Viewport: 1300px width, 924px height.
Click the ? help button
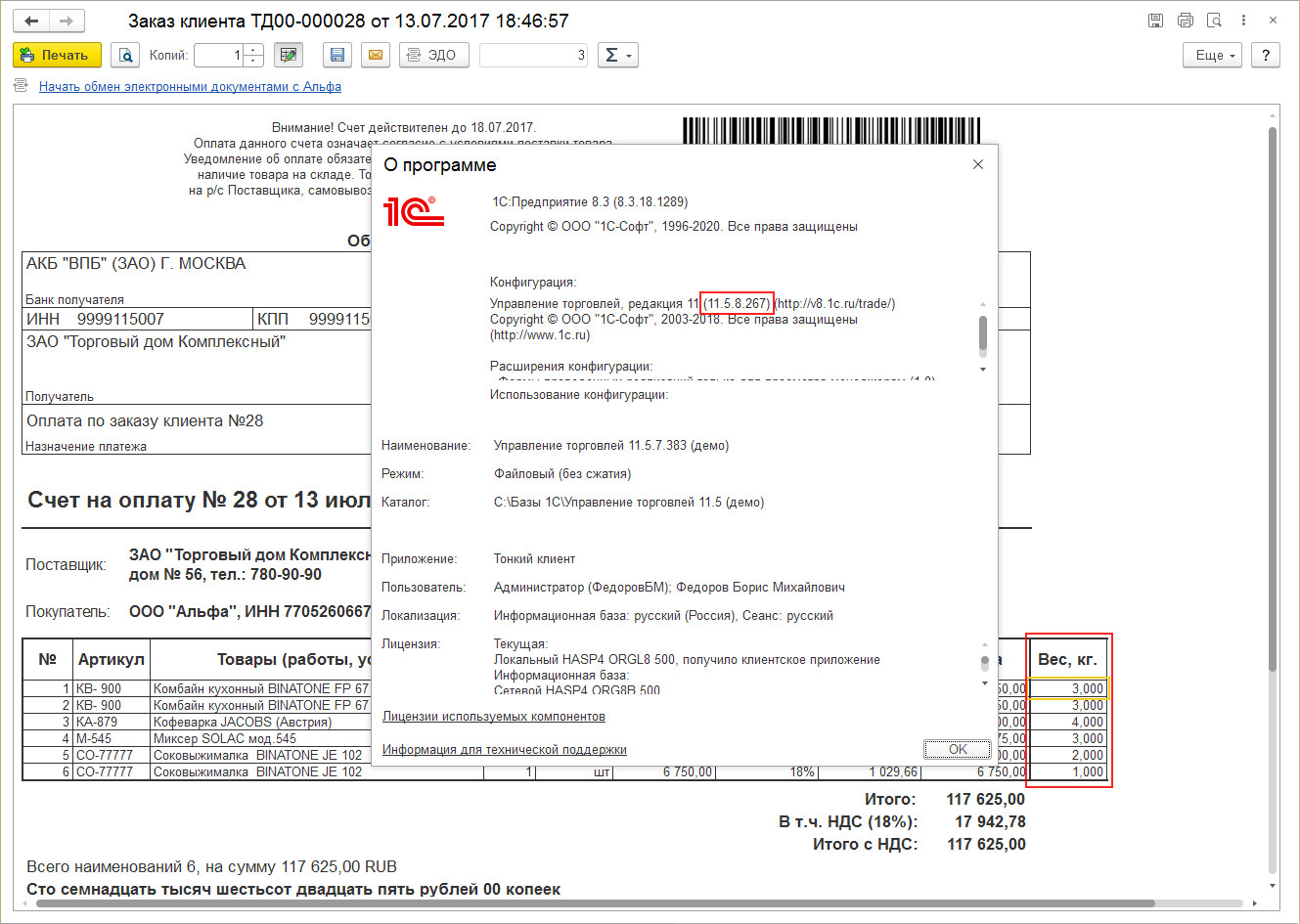tap(1266, 55)
